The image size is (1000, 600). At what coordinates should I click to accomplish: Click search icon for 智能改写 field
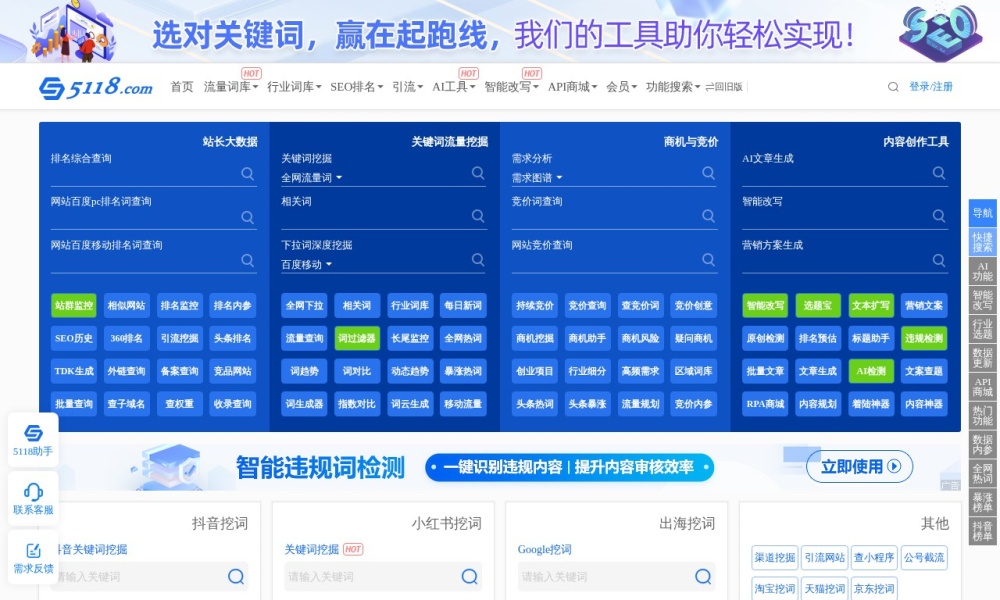(x=939, y=216)
